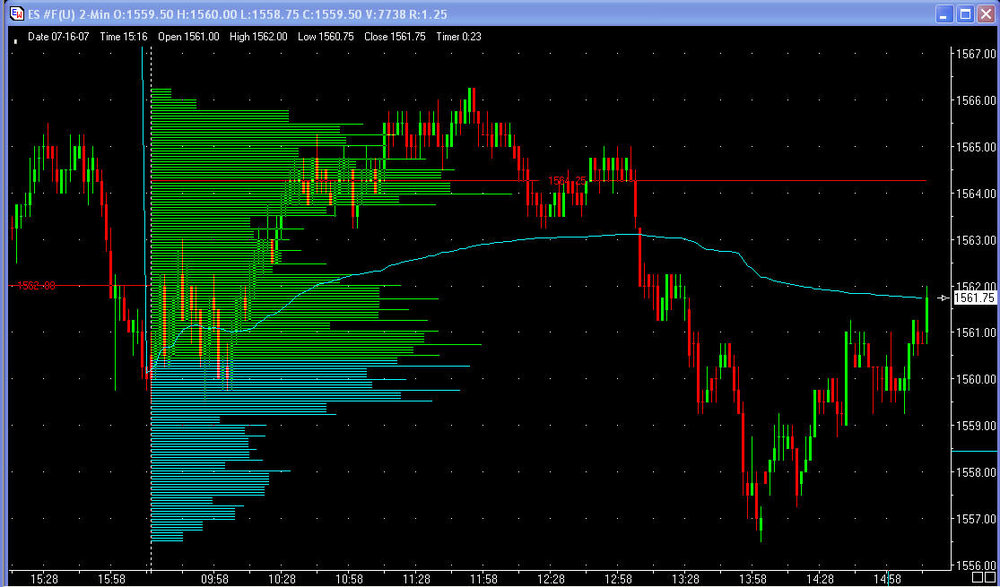Click the 1557.00 price axis label

tap(974, 519)
